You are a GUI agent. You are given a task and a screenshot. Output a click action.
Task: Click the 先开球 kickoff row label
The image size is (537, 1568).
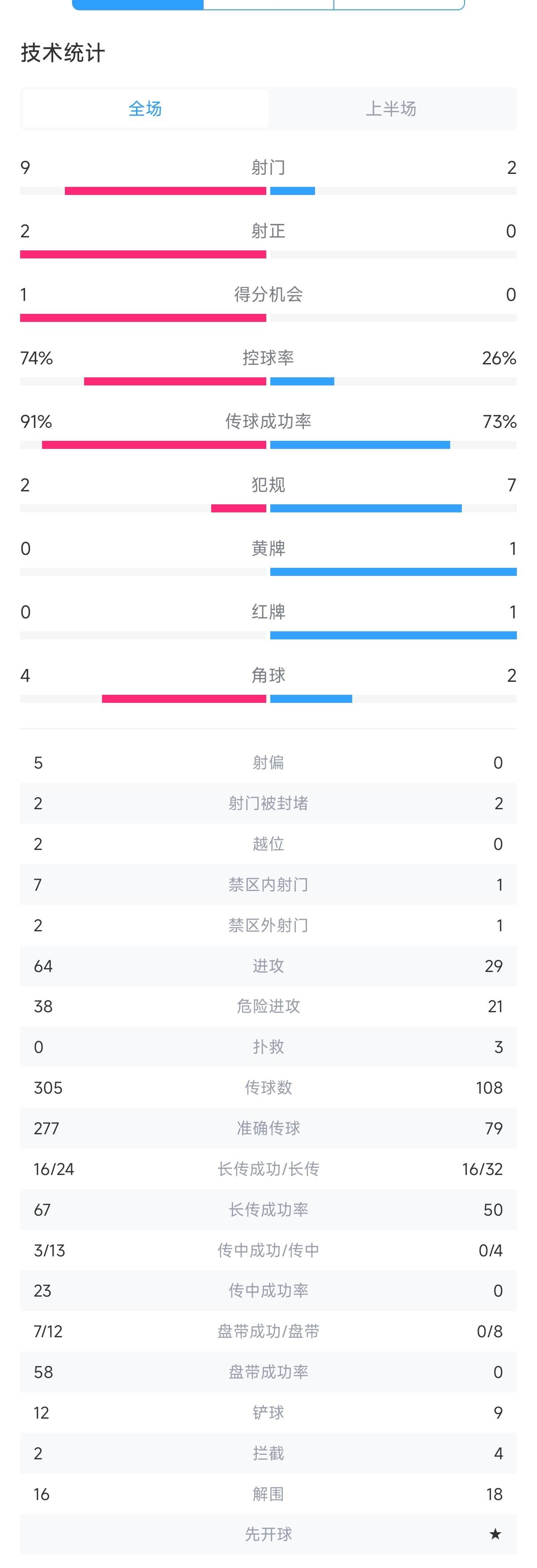coord(268,1534)
